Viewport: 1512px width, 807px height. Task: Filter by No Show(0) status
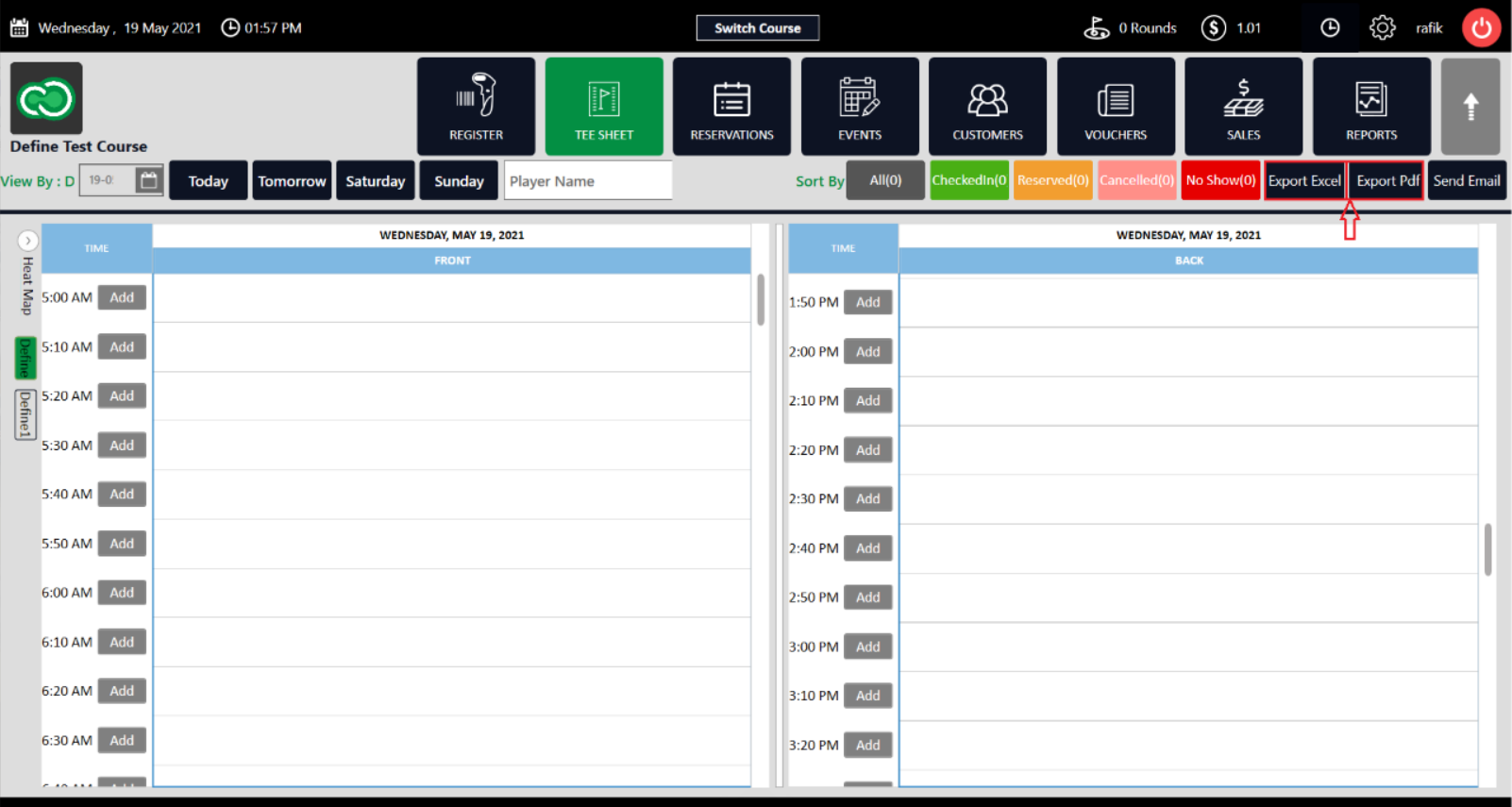click(1220, 180)
